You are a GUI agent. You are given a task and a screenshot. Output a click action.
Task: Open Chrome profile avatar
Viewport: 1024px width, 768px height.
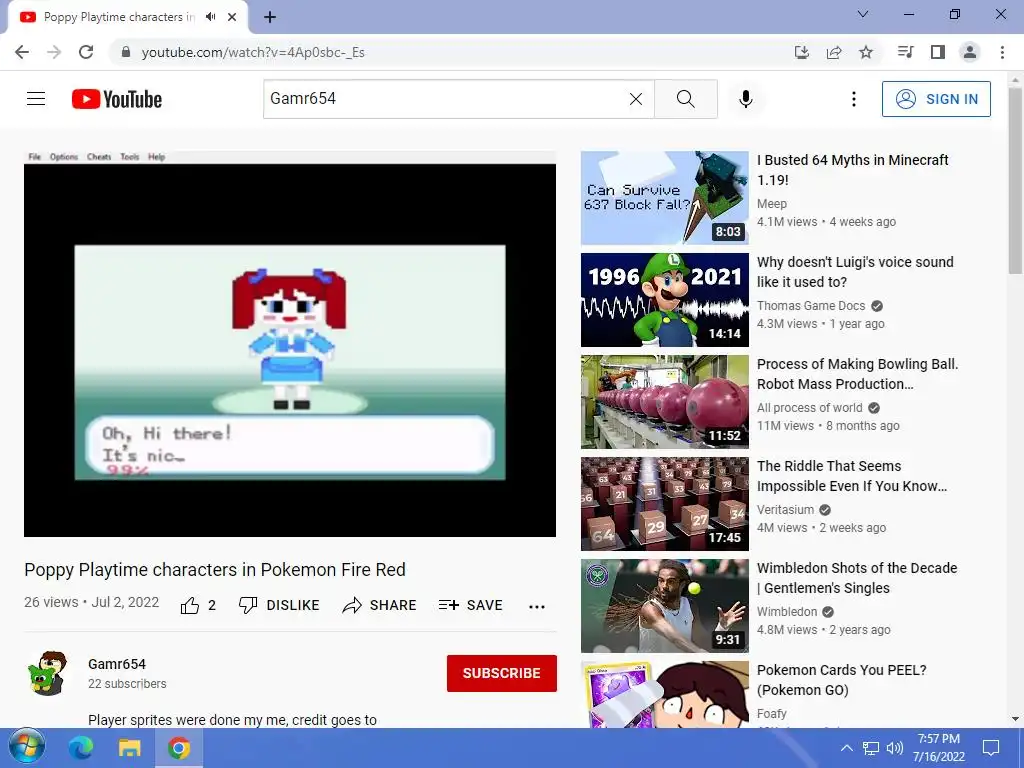point(970,52)
